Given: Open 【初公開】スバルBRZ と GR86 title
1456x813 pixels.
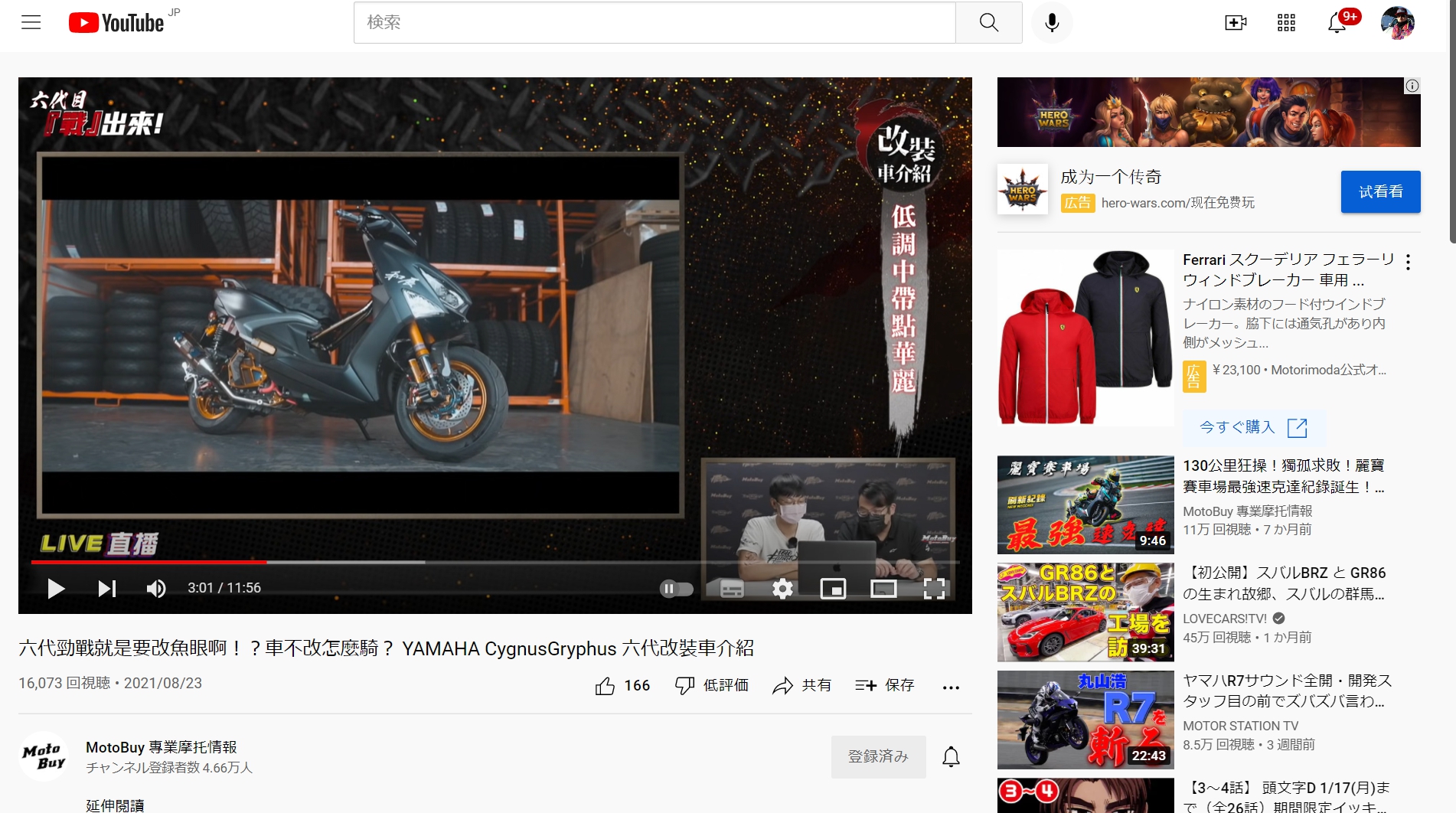Looking at the screenshot, I should point(1285,583).
